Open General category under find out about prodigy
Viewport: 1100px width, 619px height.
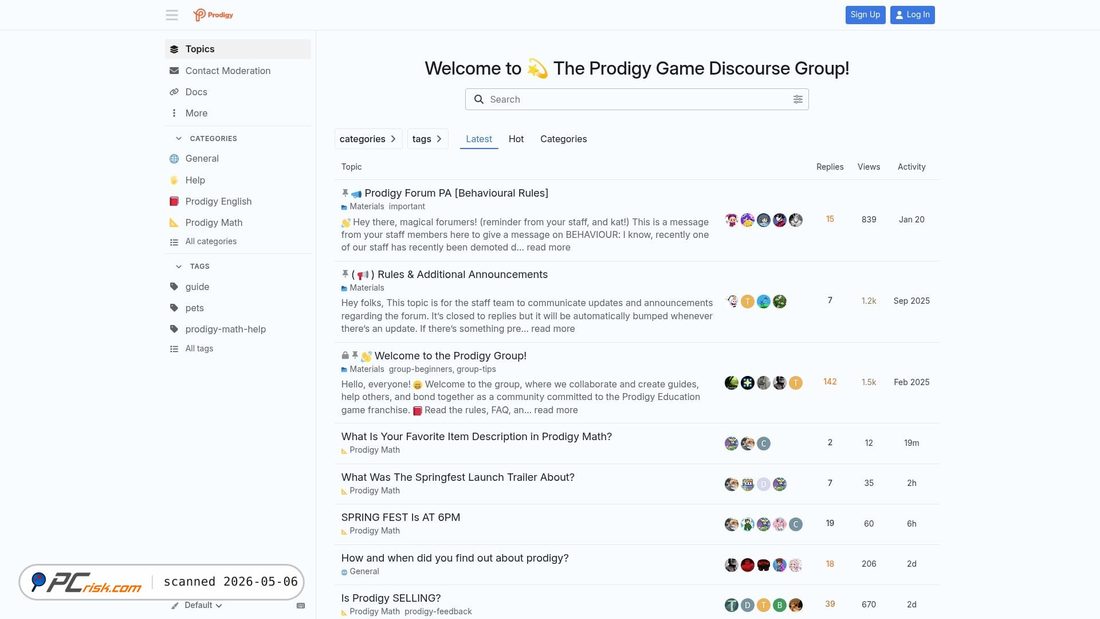point(360,572)
